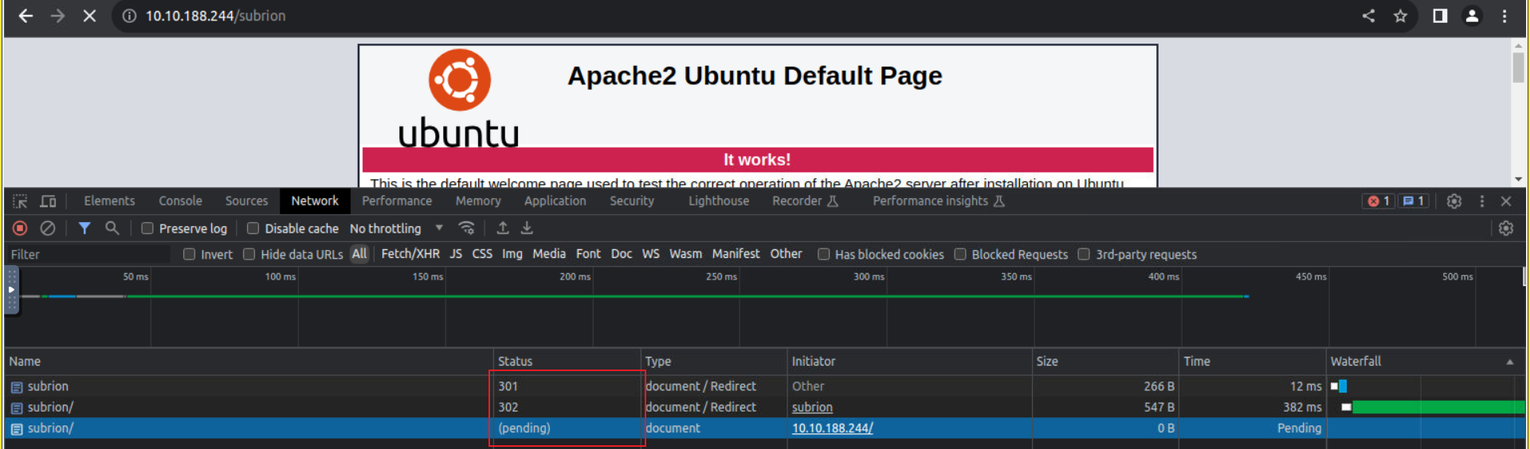Search the network requests
The image size is (1530, 449).
click(112, 228)
